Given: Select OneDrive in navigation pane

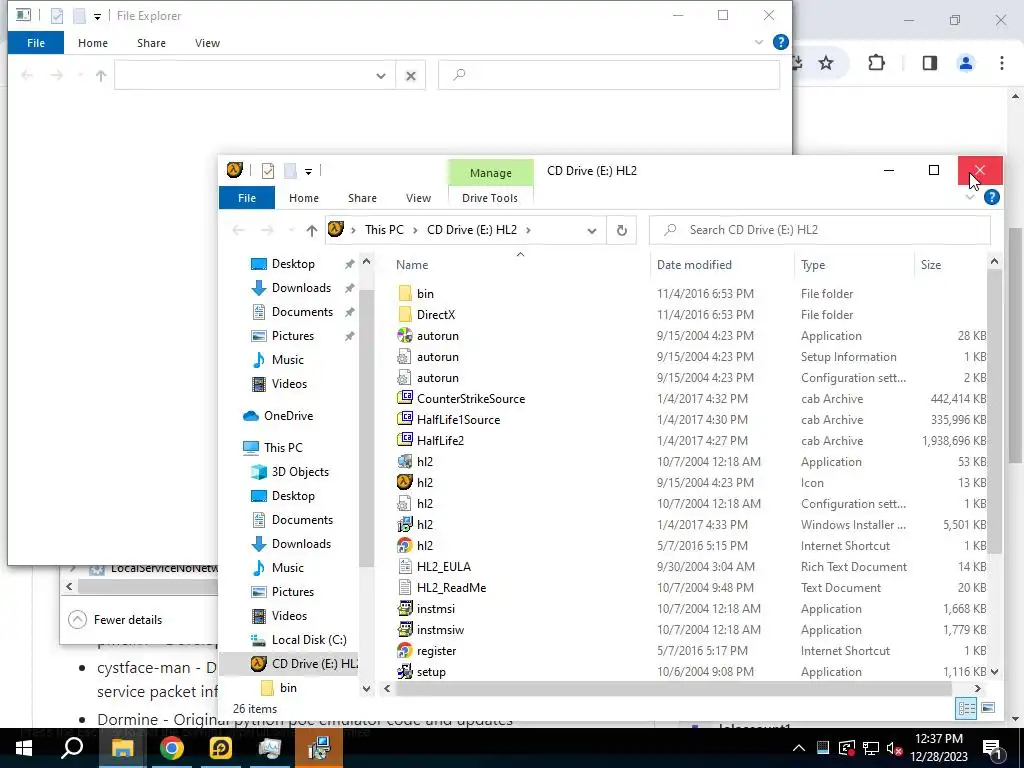Looking at the screenshot, I should tap(288, 416).
